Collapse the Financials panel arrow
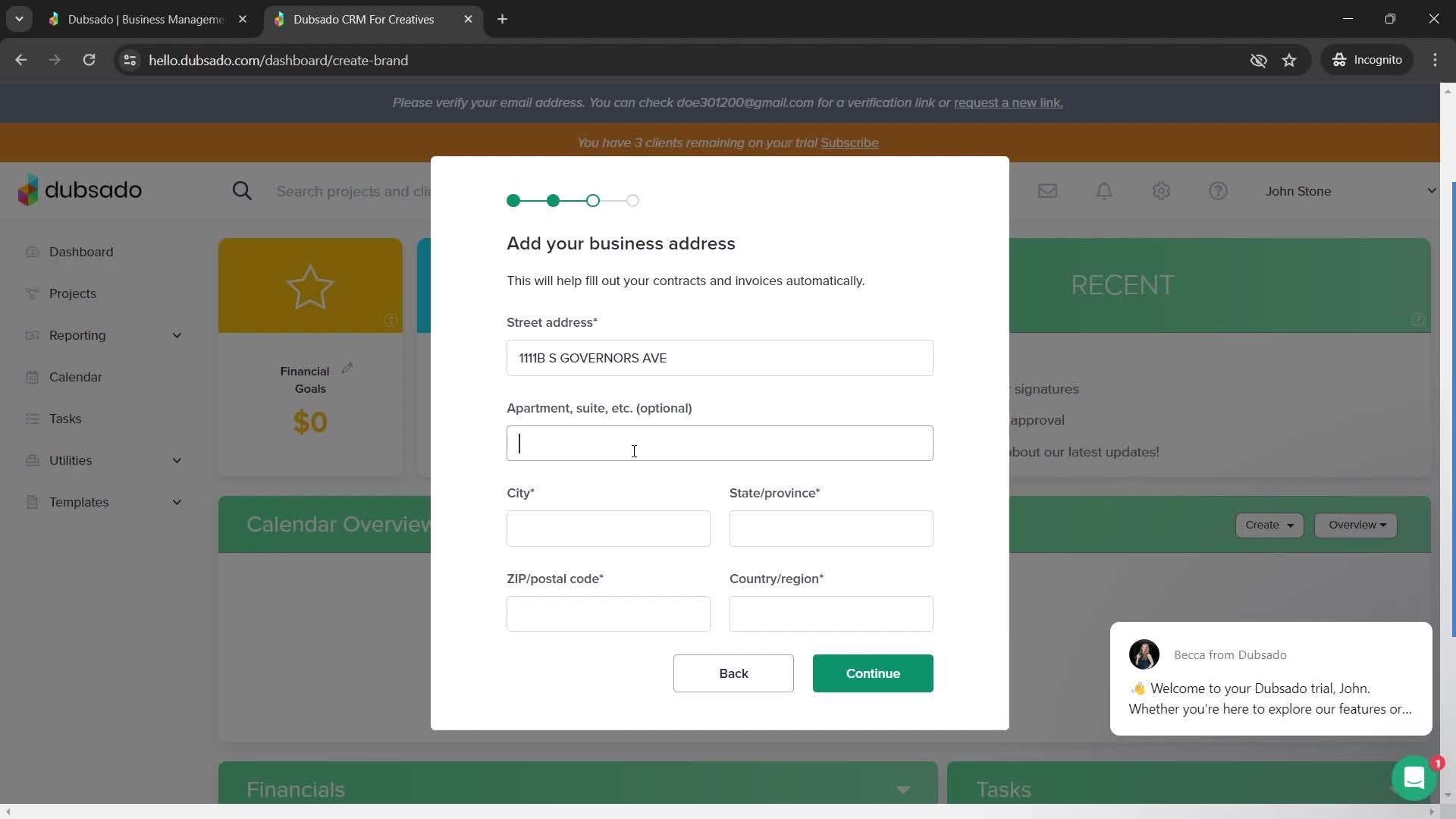The width and height of the screenshot is (1456, 819). point(902,789)
